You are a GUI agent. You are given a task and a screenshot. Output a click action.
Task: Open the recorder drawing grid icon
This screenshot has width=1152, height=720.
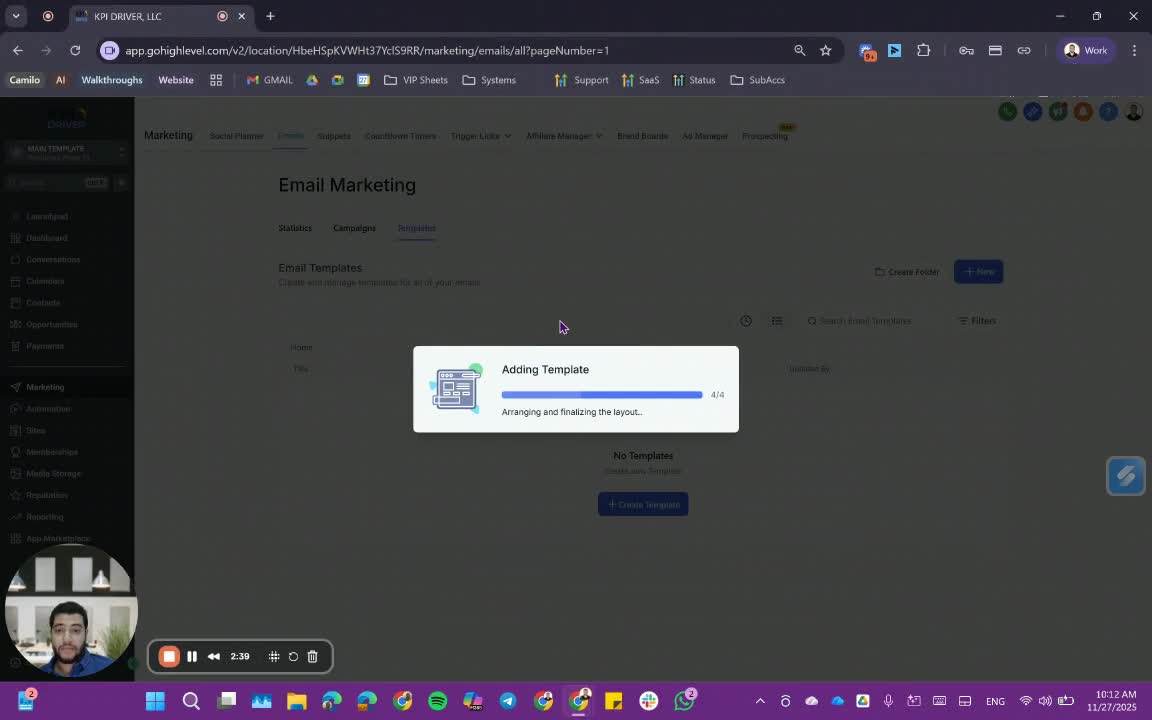(274, 657)
